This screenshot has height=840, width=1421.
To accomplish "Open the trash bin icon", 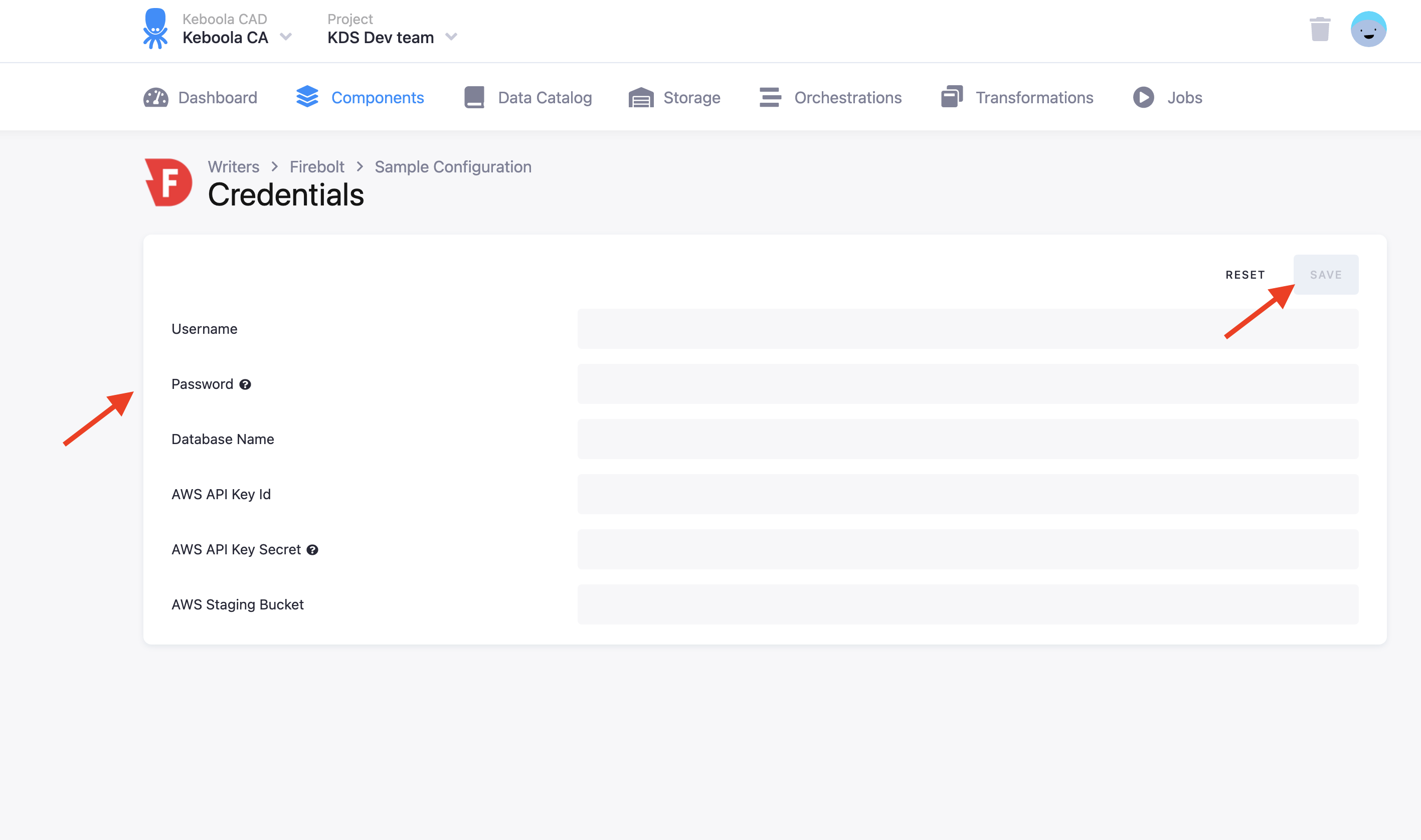I will (1320, 29).
